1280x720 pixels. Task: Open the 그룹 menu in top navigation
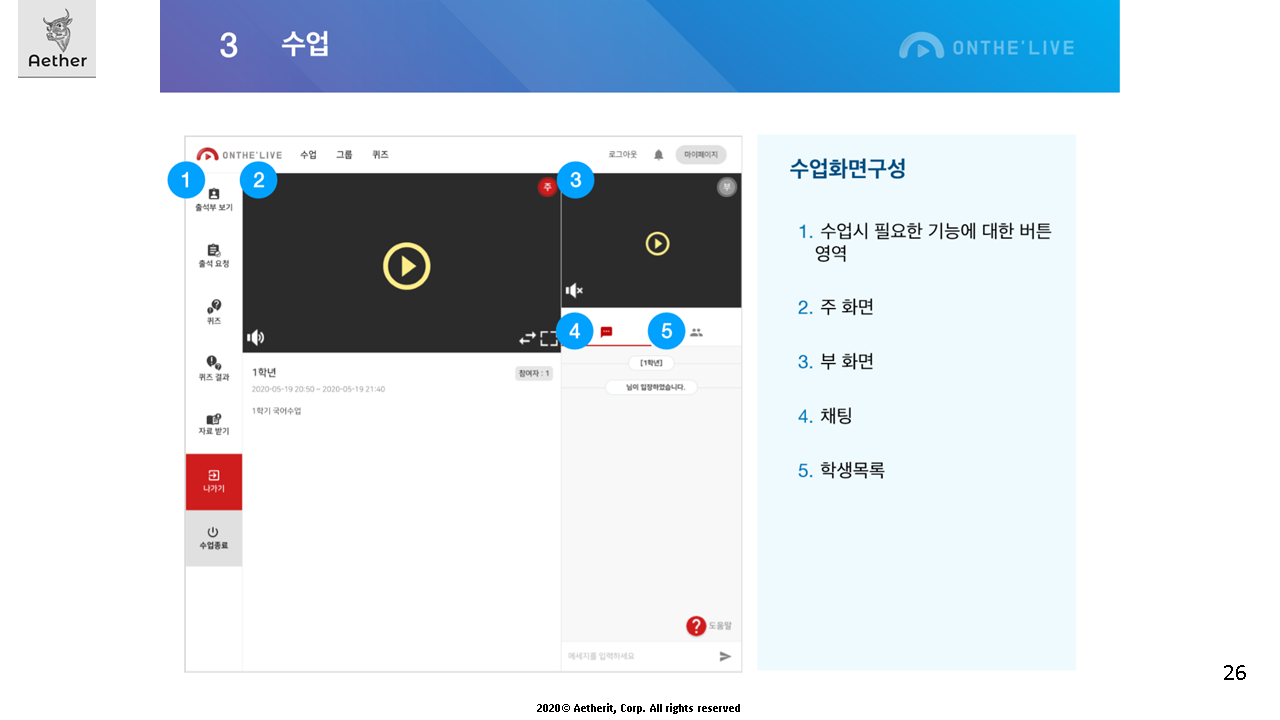[344, 155]
